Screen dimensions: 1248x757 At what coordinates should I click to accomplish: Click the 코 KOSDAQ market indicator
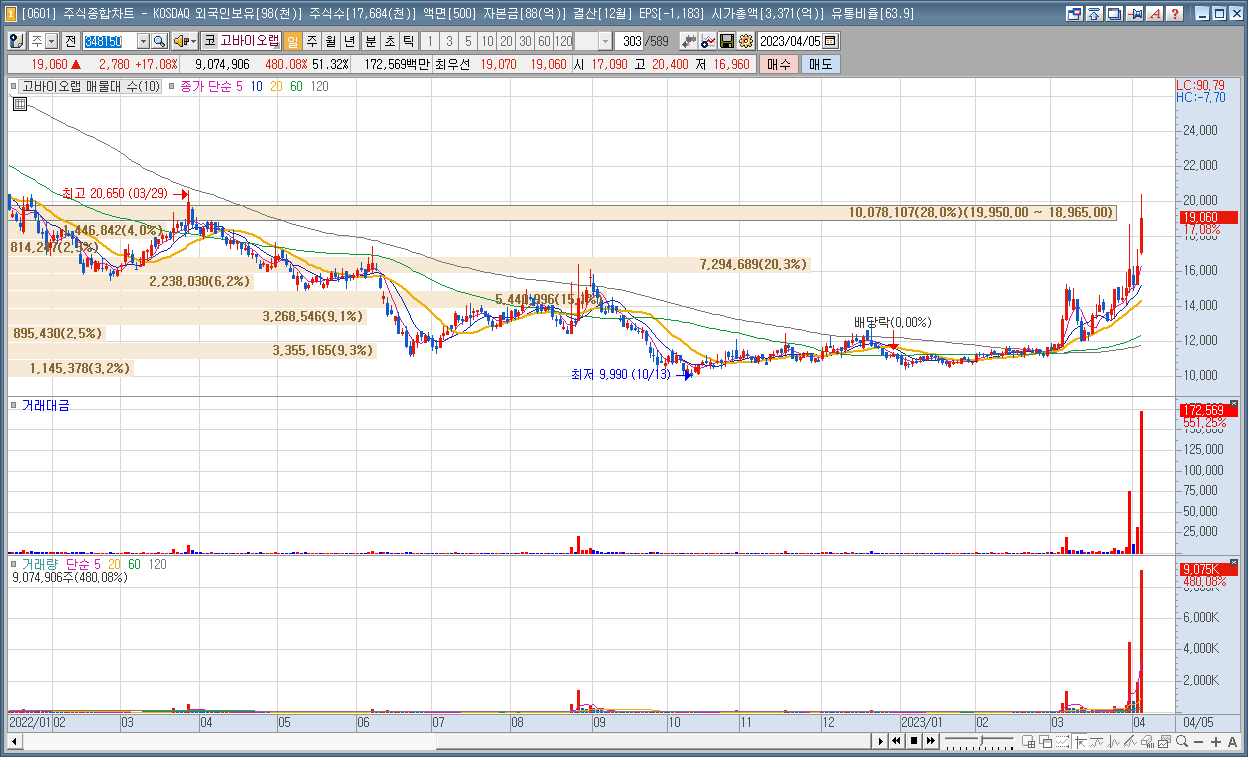(x=210, y=41)
